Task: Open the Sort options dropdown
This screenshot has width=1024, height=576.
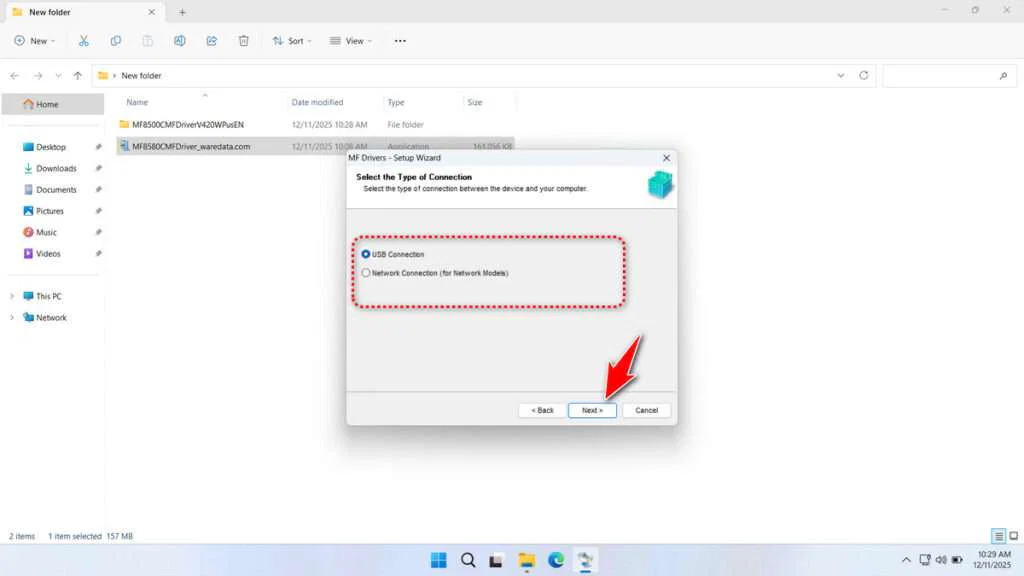Action: click(292, 41)
